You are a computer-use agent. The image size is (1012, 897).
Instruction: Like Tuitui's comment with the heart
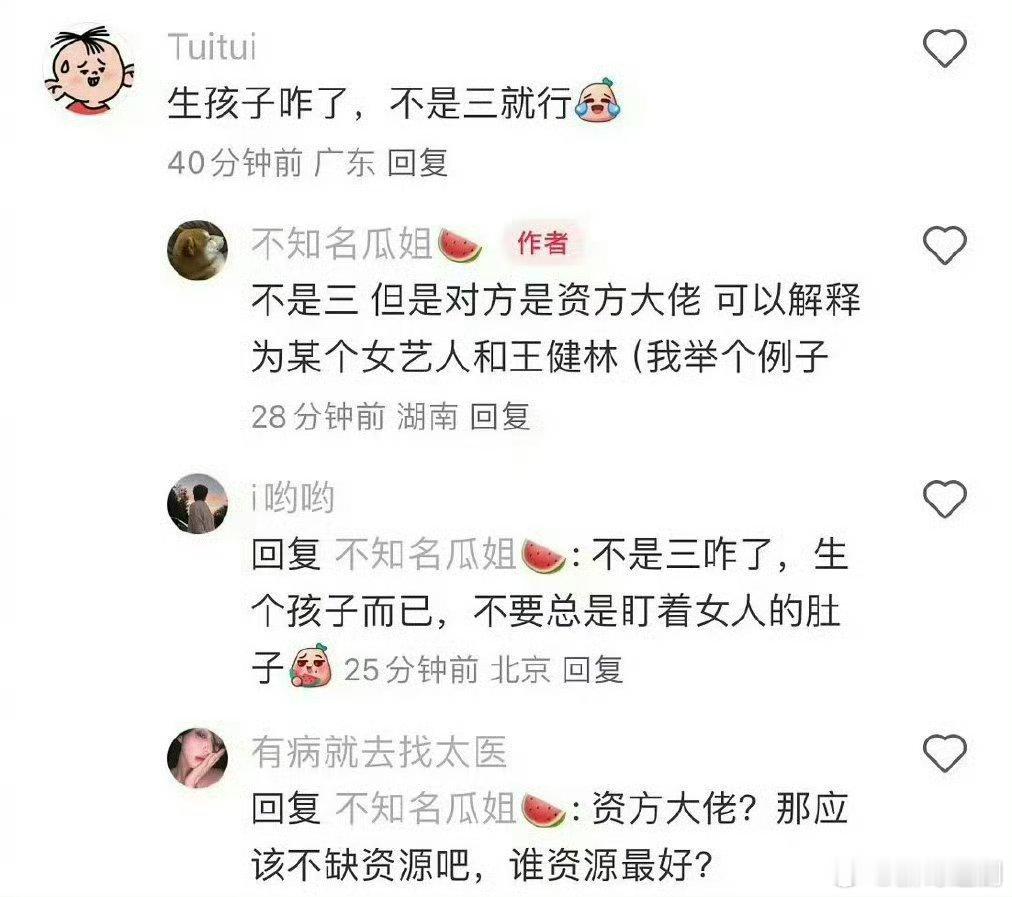click(x=944, y=48)
